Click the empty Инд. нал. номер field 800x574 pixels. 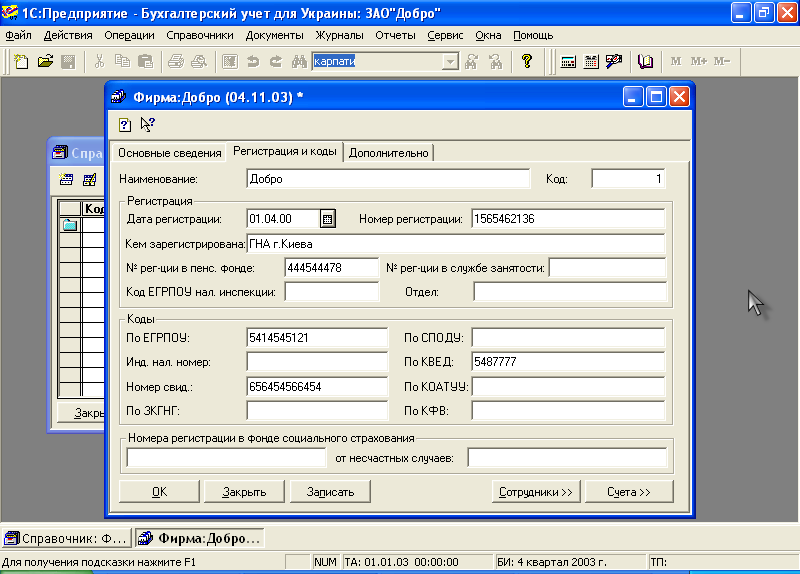[x=317, y=362]
